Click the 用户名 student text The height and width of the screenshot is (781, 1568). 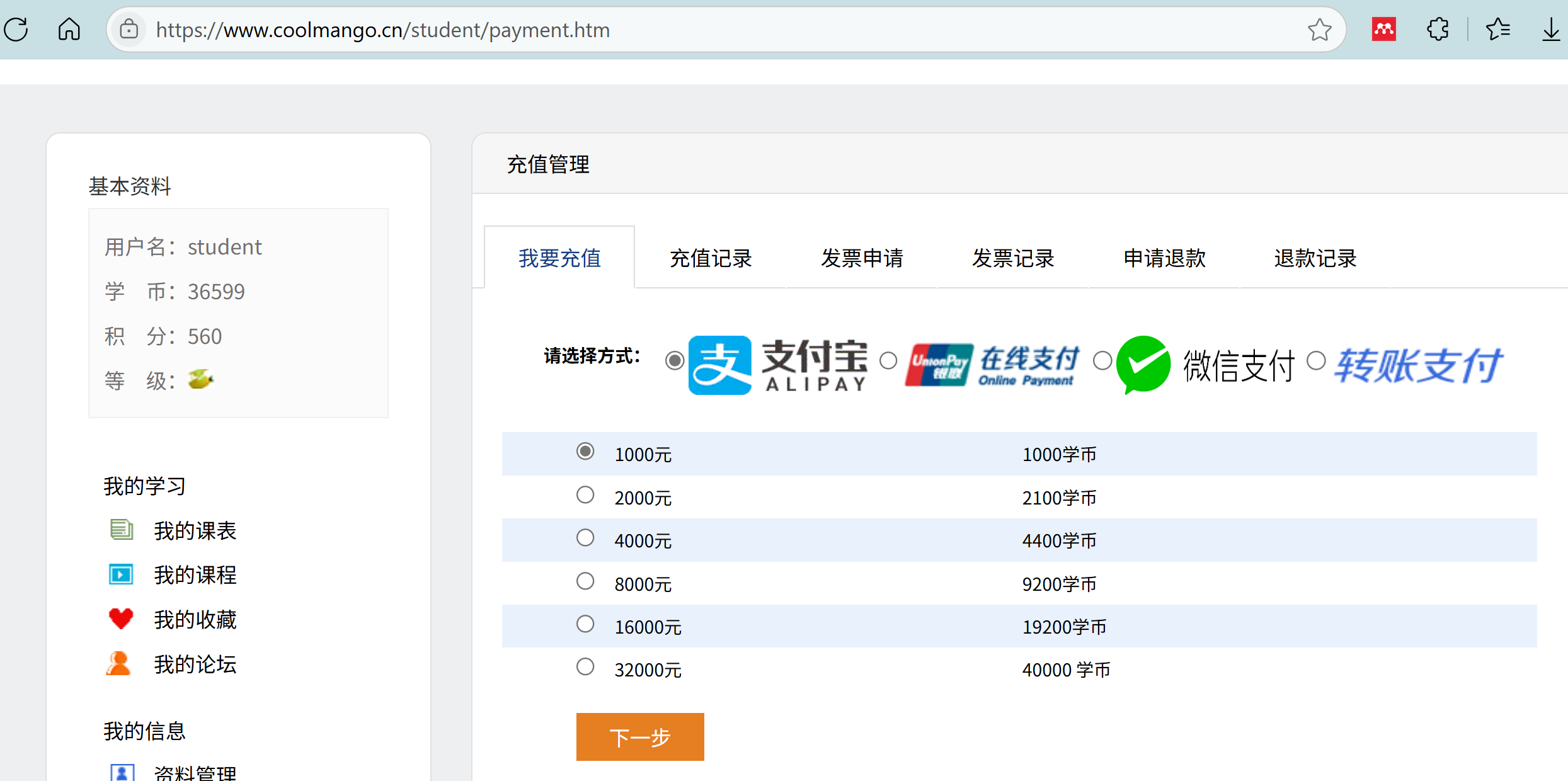(183, 247)
